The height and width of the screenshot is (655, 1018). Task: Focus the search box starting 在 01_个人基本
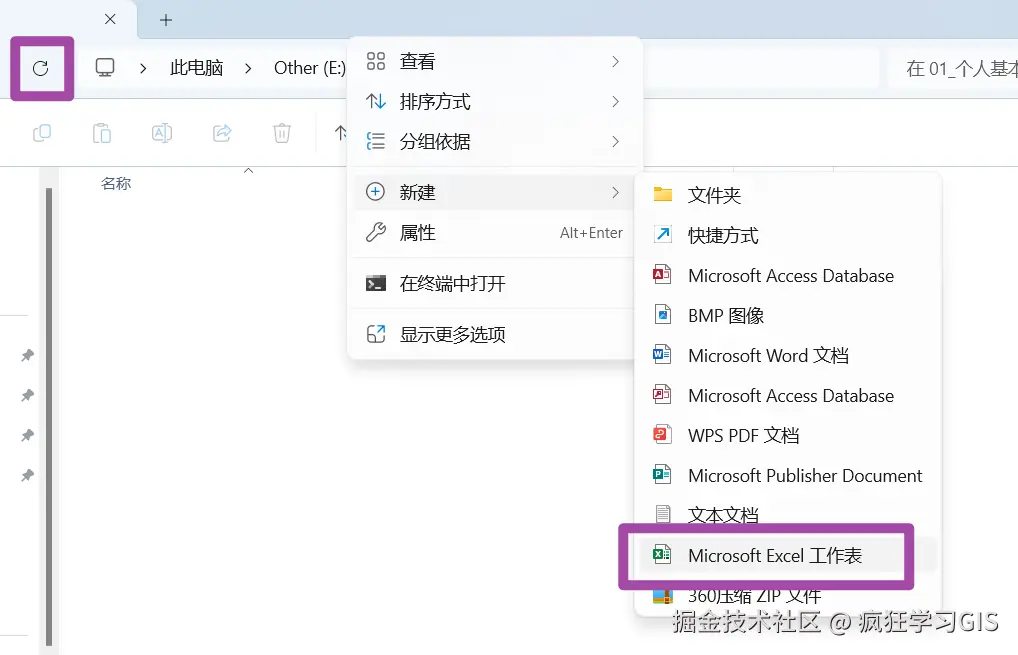tap(952, 68)
